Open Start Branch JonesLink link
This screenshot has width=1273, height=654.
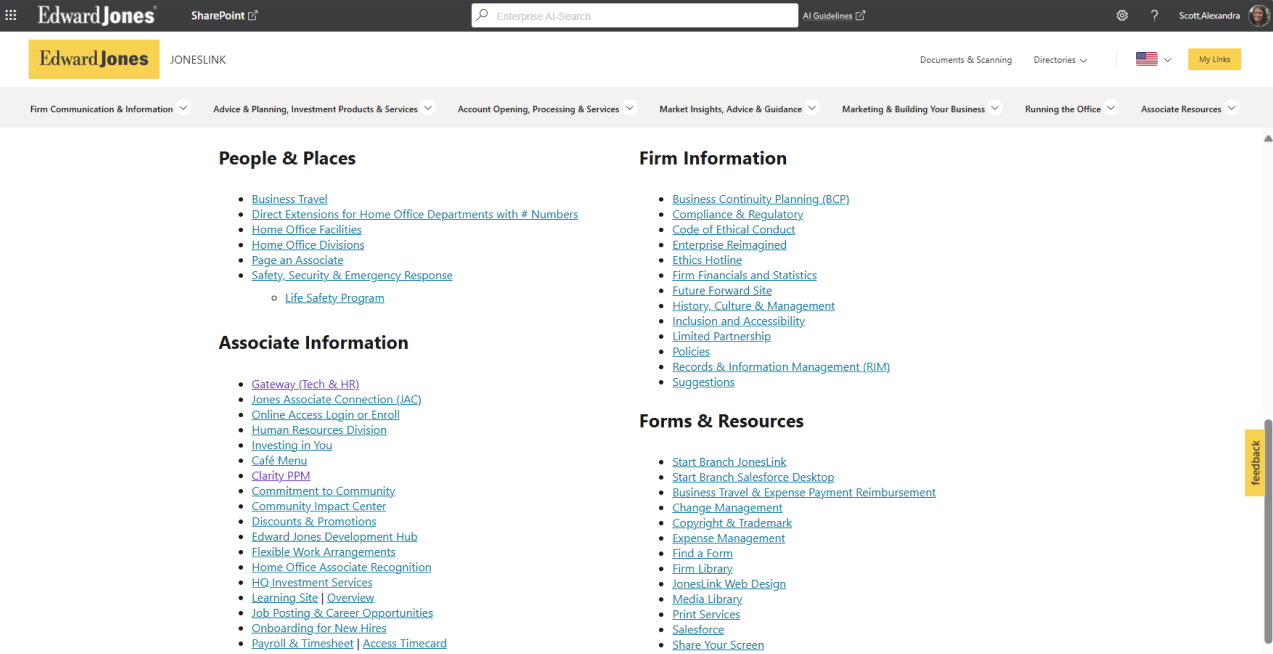(x=729, y=462)
